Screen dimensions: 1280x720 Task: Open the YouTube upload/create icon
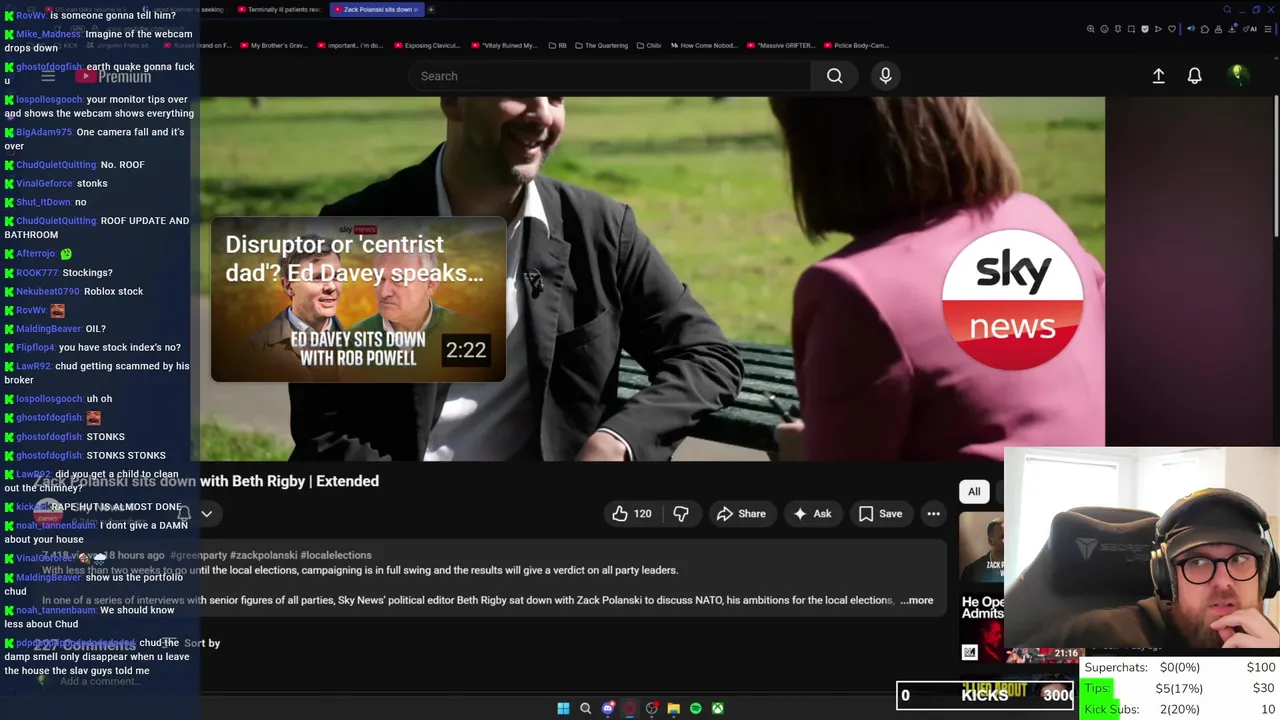[1158, 76]
